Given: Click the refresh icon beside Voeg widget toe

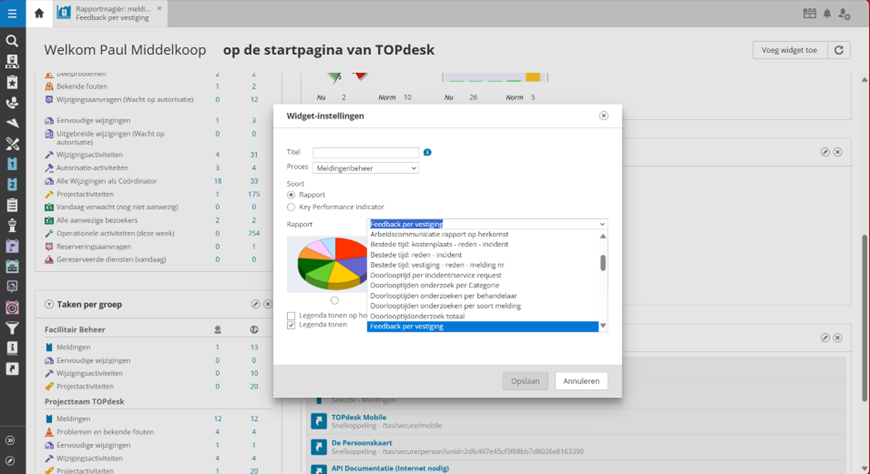Looking at the screenshot, I should point(838,50).
